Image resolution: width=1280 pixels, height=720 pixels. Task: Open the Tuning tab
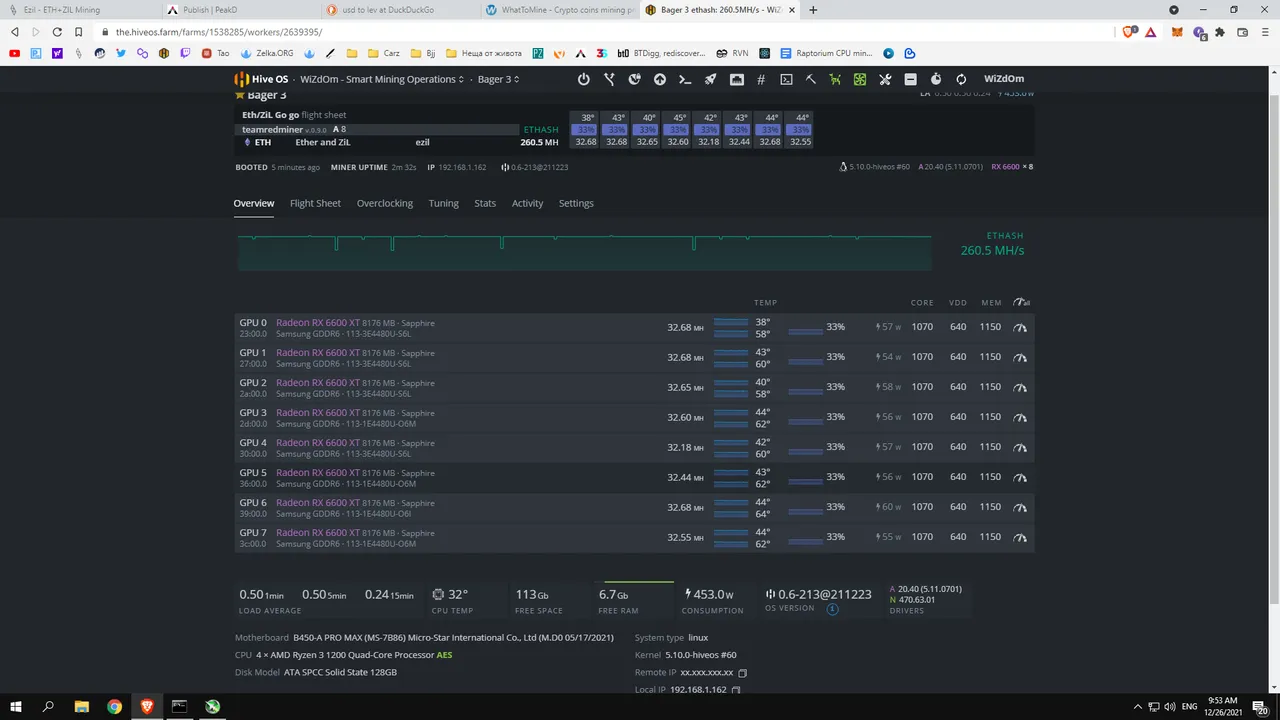coord(444,203)
